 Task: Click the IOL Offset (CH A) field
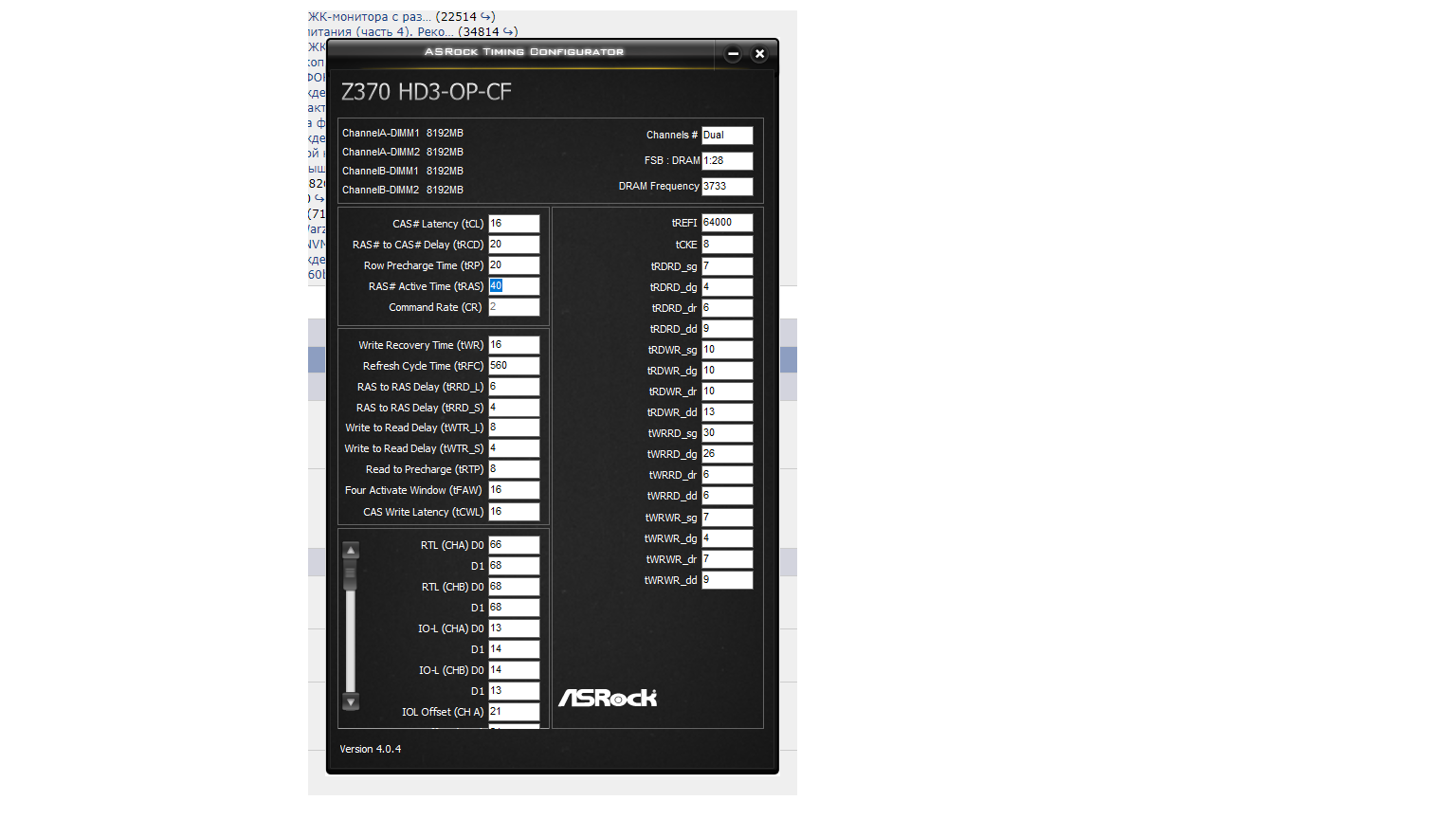(514, 712)
